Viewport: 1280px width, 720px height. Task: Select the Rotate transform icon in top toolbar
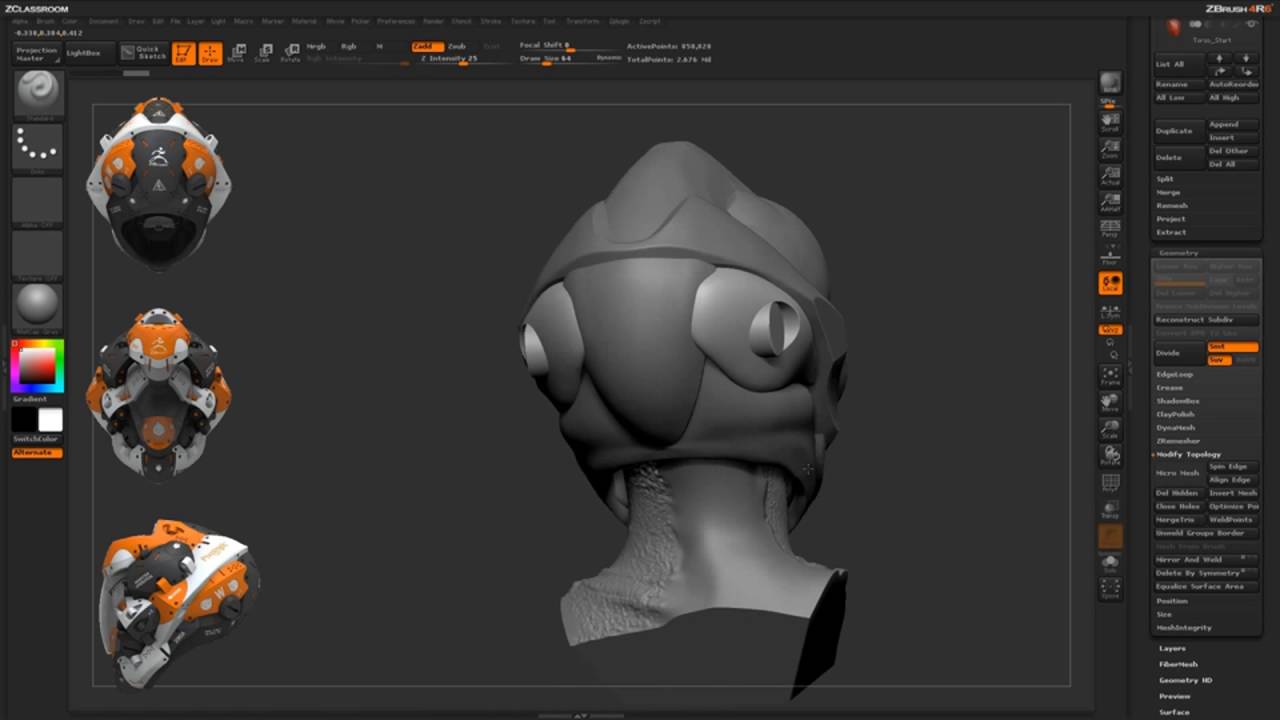290,53
